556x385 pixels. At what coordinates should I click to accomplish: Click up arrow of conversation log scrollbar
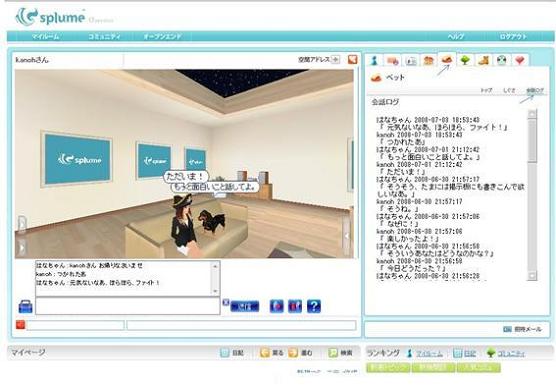[x=532, y=114]
